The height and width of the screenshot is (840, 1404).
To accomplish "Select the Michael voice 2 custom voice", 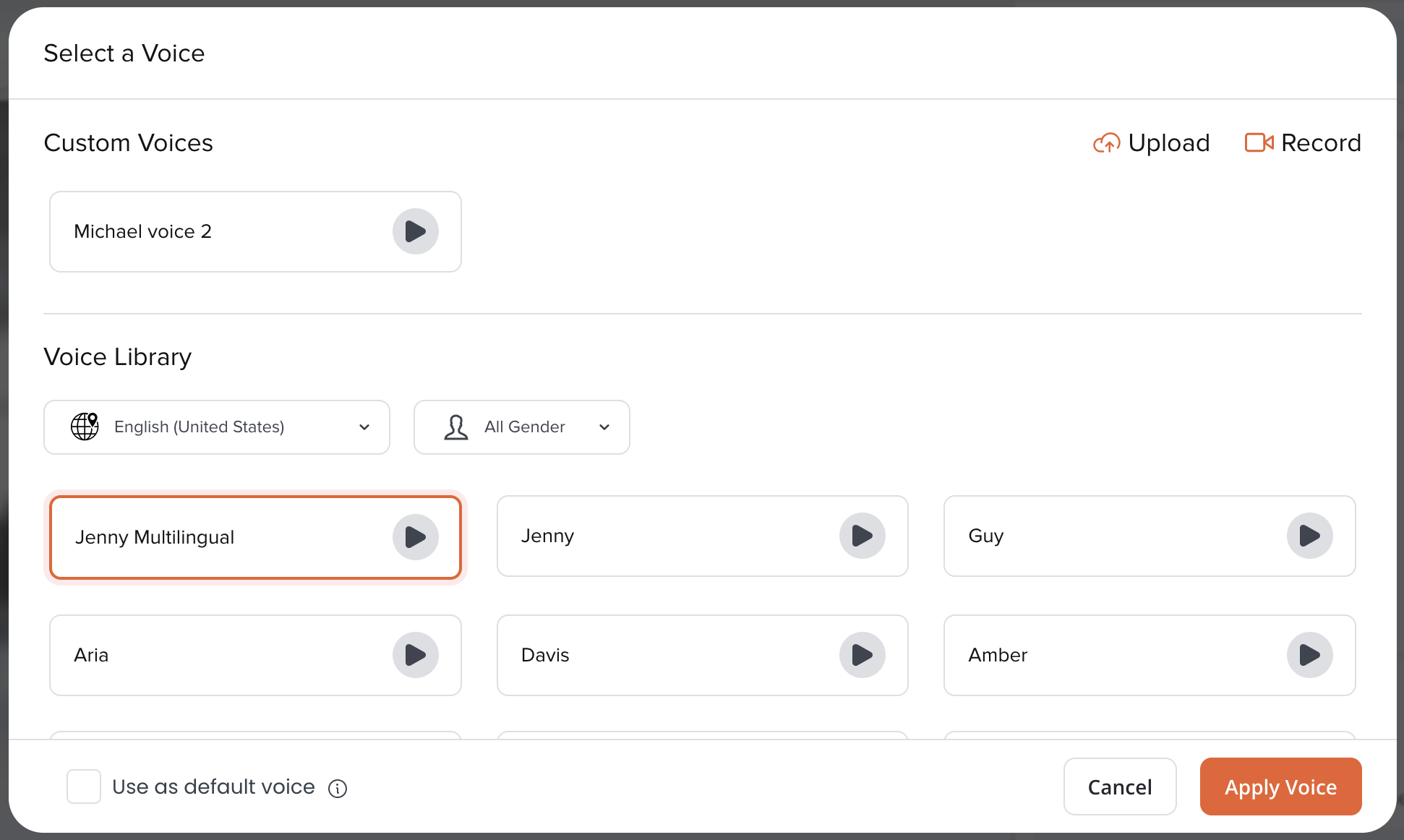I will click(x=217, y=231).
